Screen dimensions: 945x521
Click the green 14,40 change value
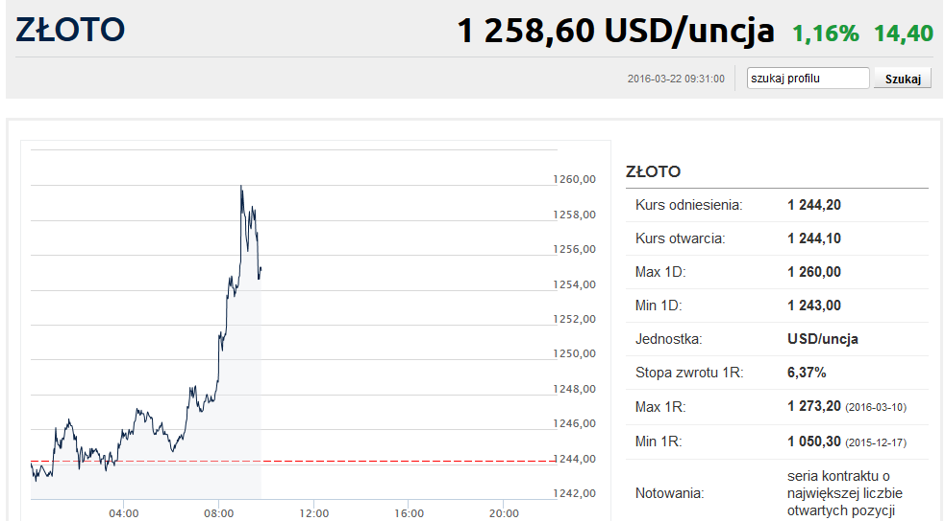[x=903, y=34]
